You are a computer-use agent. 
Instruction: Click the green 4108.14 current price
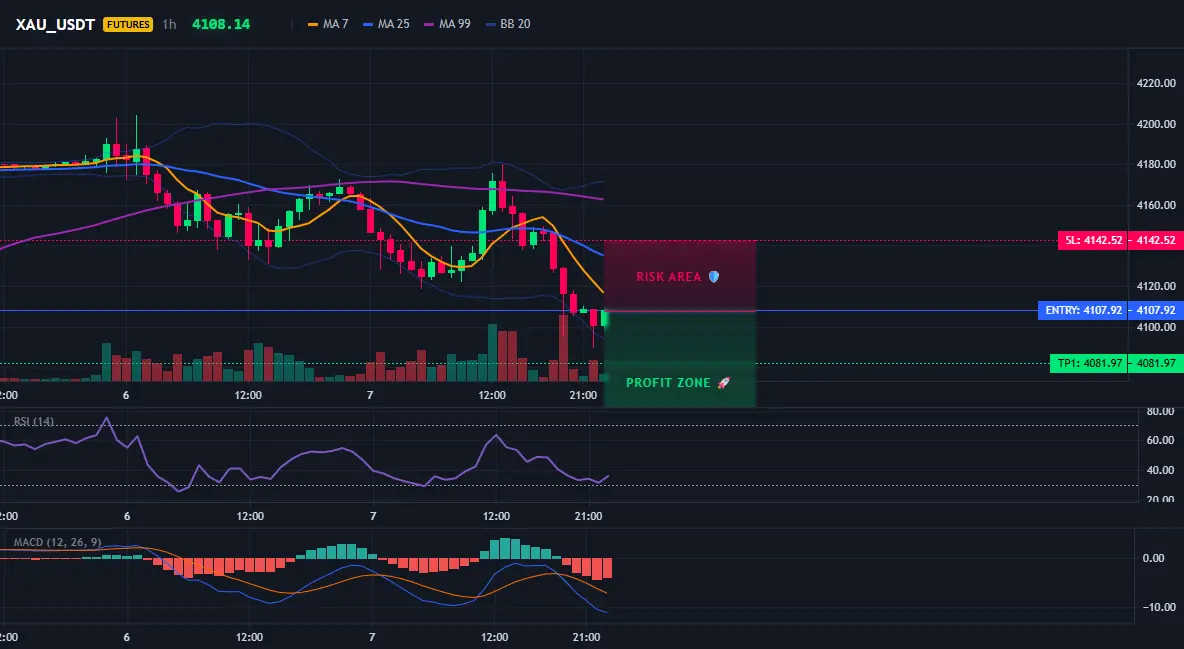click(220, 24)
